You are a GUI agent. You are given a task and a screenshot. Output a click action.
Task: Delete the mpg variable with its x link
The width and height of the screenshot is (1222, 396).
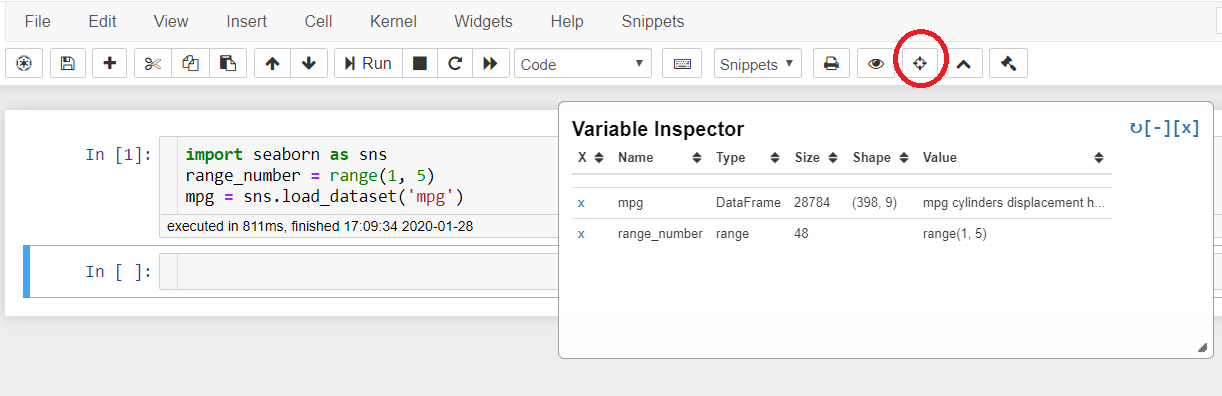pos(581,203)
